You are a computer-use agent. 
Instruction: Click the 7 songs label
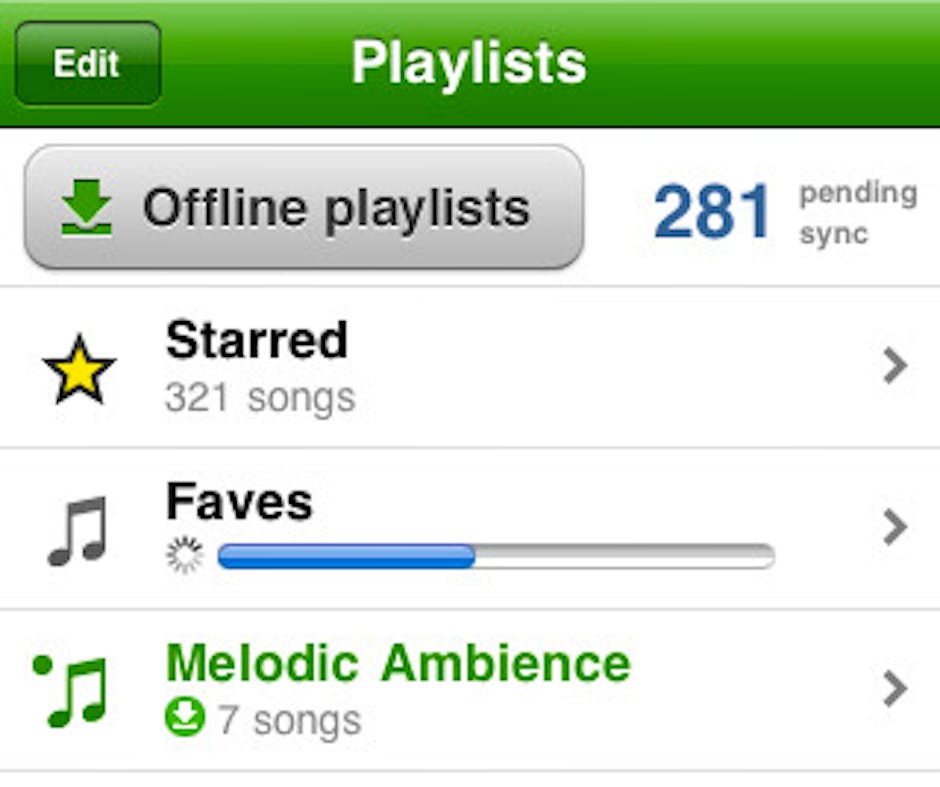pyautogui.click(x=289, y=719)
